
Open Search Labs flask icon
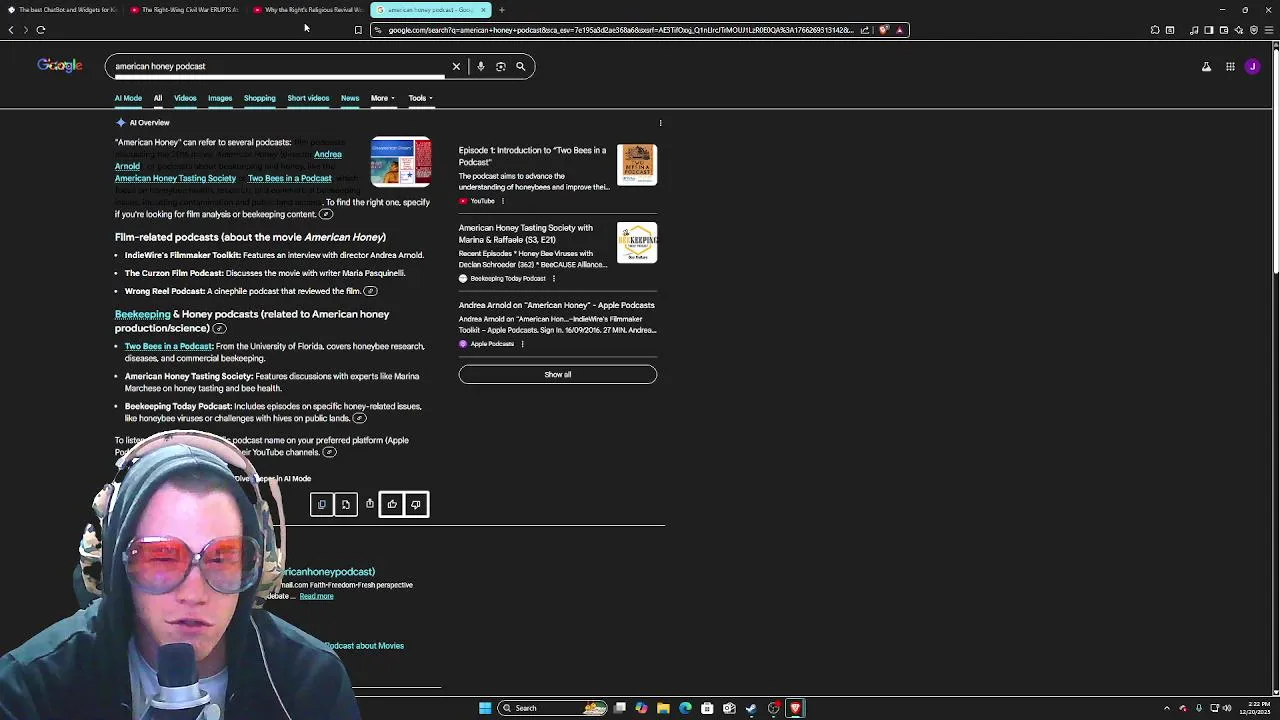[1206, 67]
